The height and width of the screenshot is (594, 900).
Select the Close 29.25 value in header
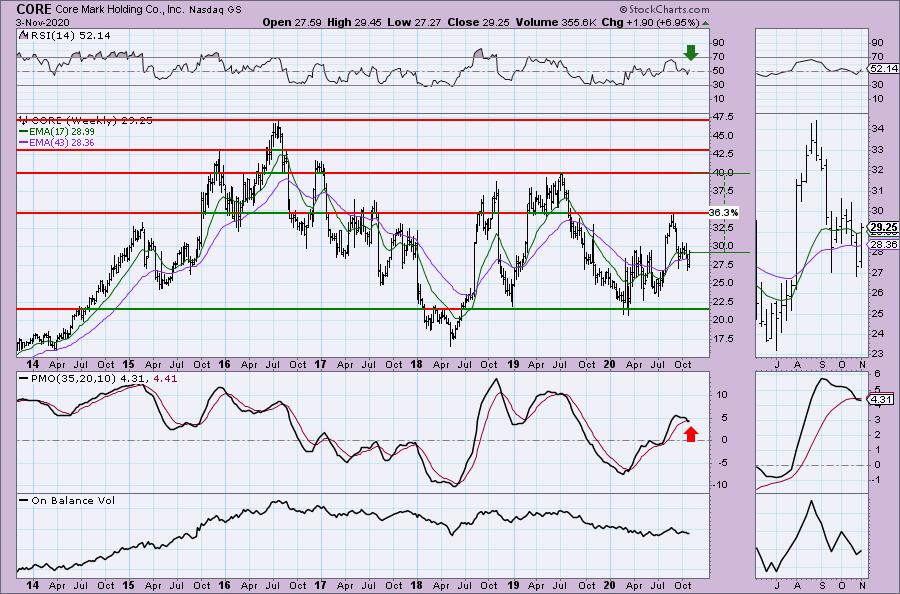(x=477, y=22)
